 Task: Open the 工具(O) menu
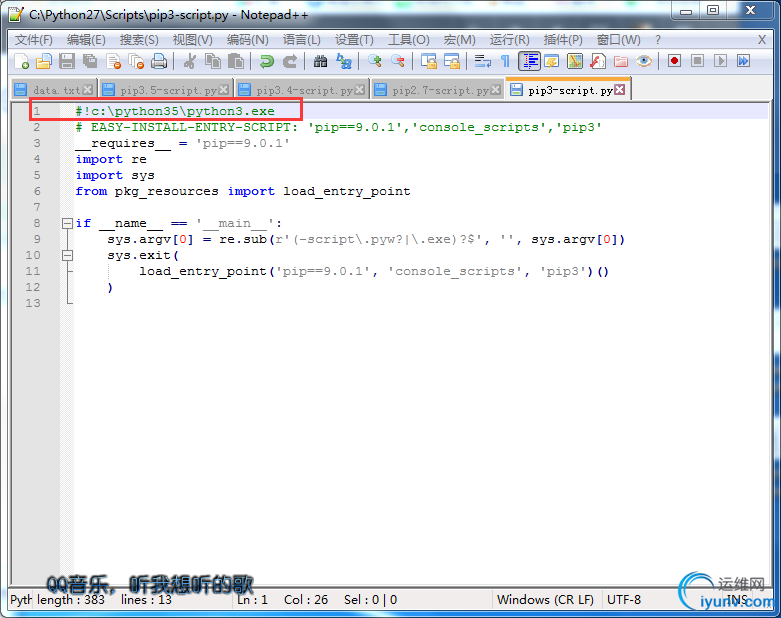tap(408, 40)
